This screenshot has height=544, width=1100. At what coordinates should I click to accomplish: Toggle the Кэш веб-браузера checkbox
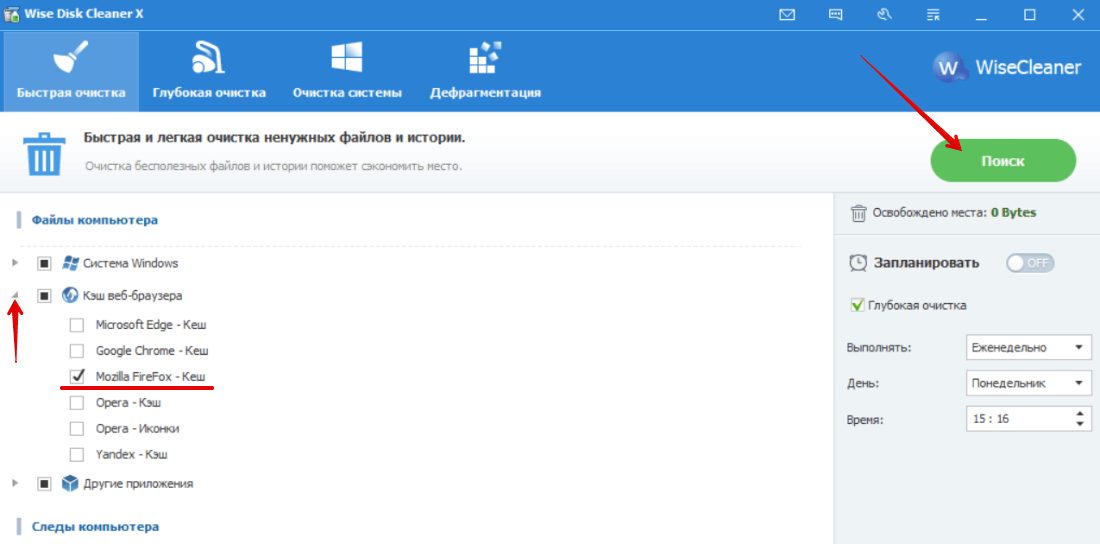(44, 297)
